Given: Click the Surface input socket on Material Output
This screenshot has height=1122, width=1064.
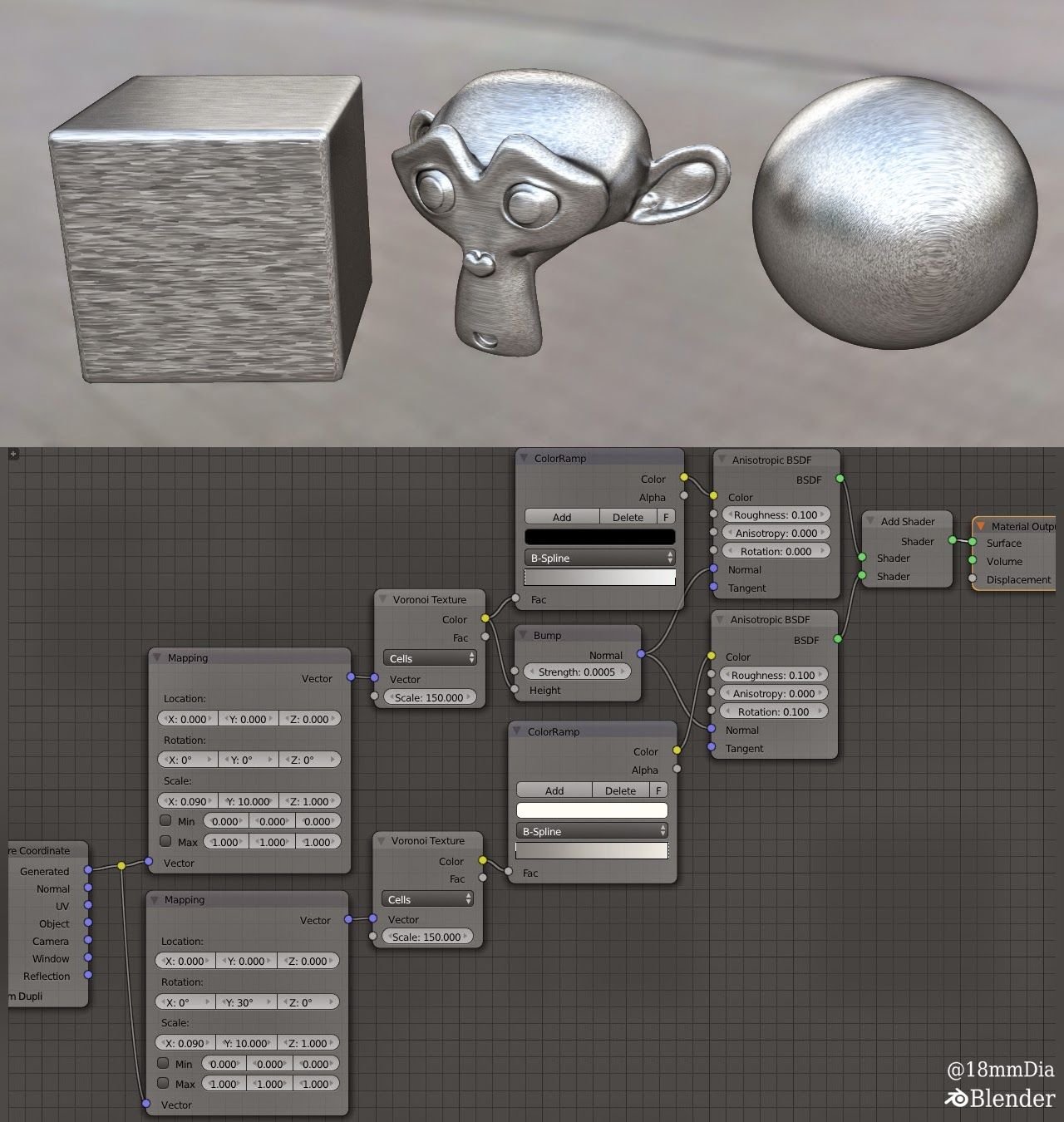Looking at the screenshot, I should pos(973,542).
